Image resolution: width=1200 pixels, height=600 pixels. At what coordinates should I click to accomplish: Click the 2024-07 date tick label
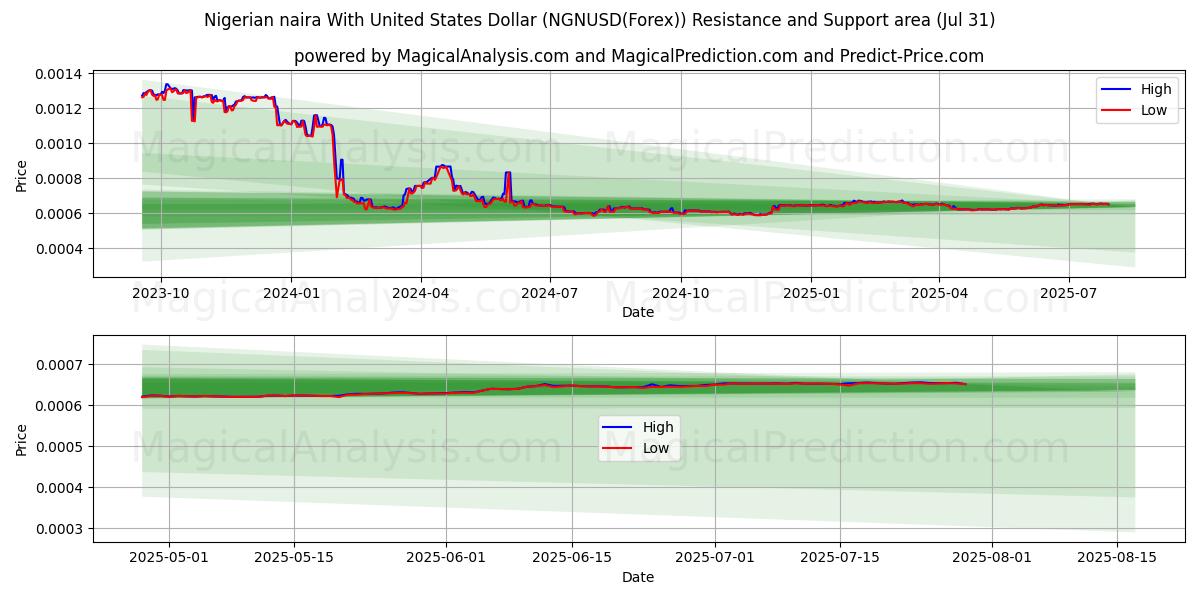pyautogui.click(x=550, y=293)
